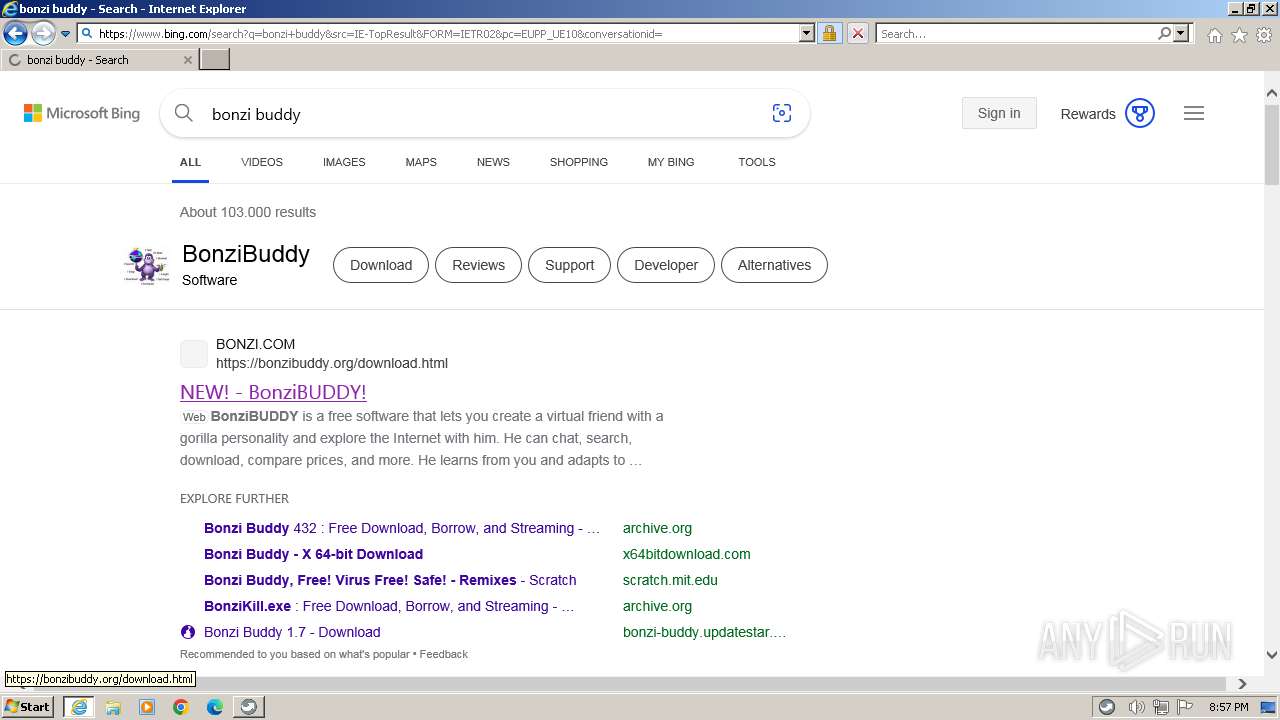Open 'Bonzi Buddy 1.7 - Download' link

tap(292, 632)
